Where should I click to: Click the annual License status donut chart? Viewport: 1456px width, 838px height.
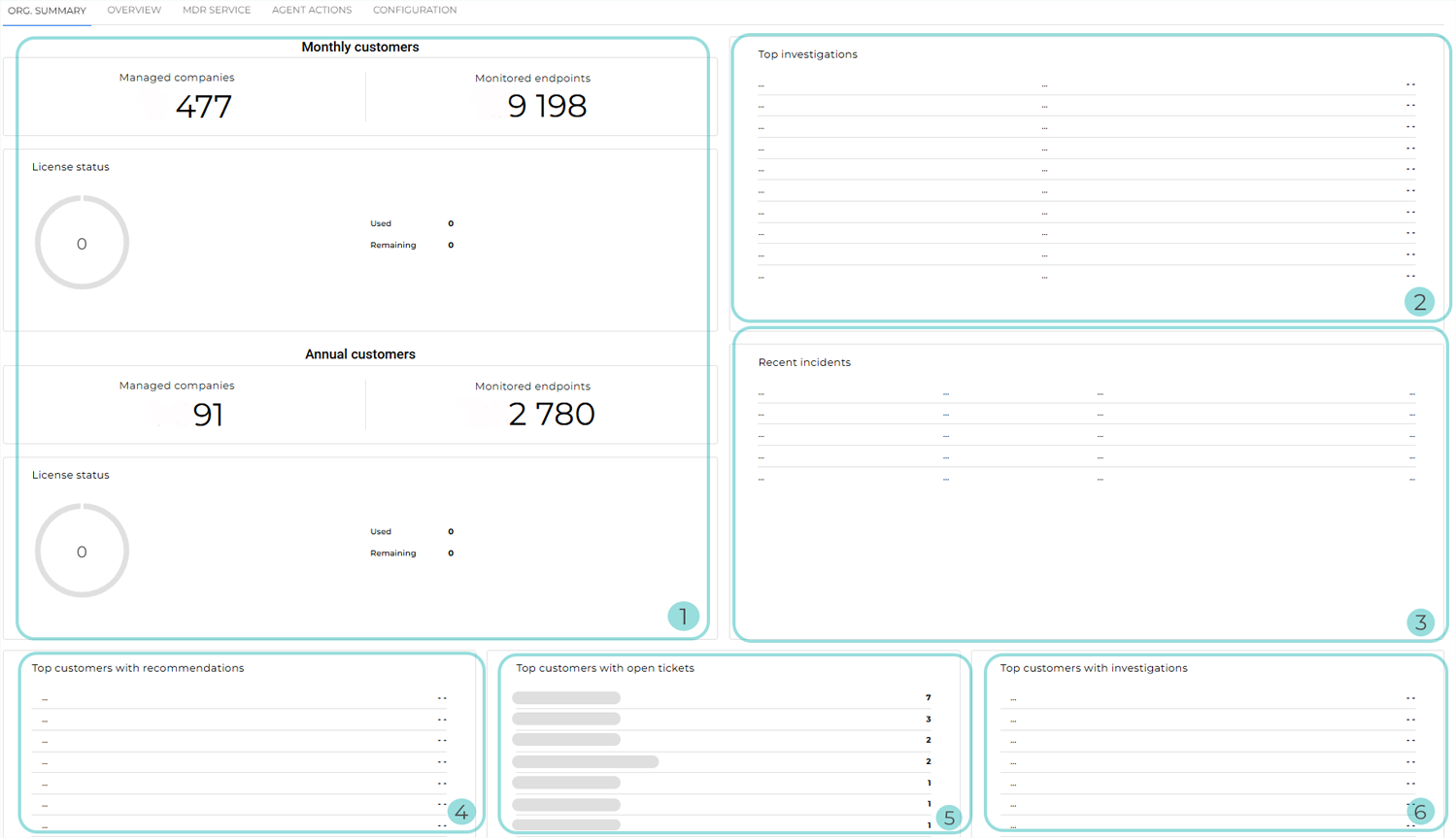(82, 550)
